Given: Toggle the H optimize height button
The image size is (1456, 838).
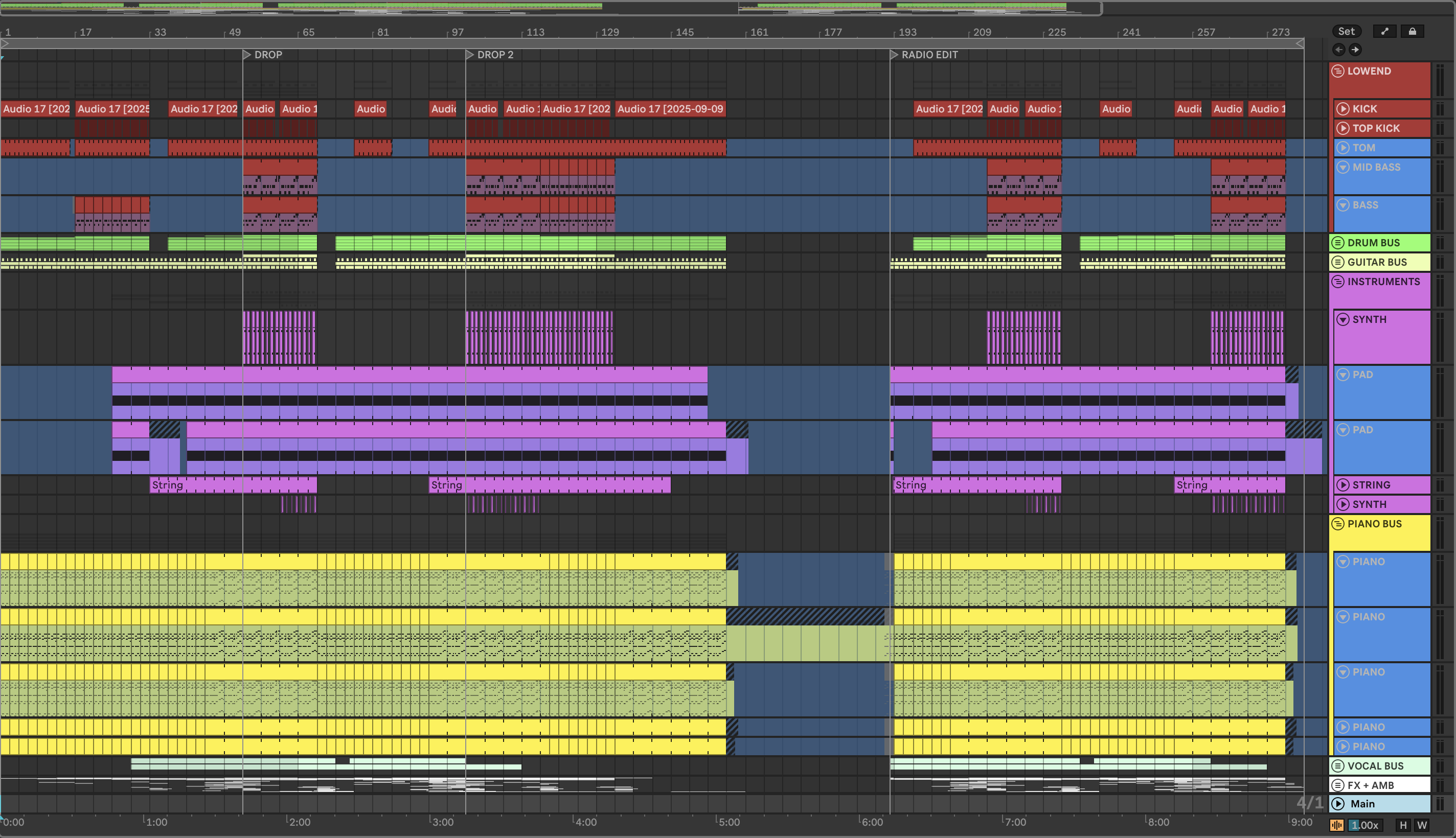Looking at the screenshot, I should (x=1403, y=825).
